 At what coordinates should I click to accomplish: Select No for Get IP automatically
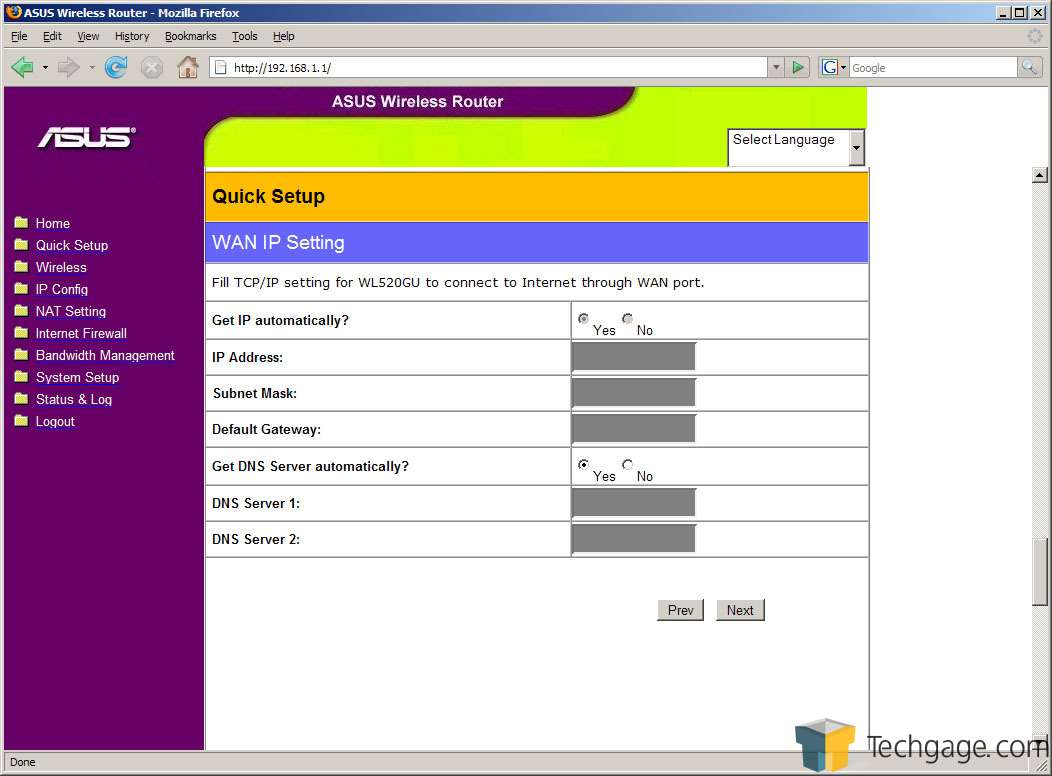tap(627, 319)
